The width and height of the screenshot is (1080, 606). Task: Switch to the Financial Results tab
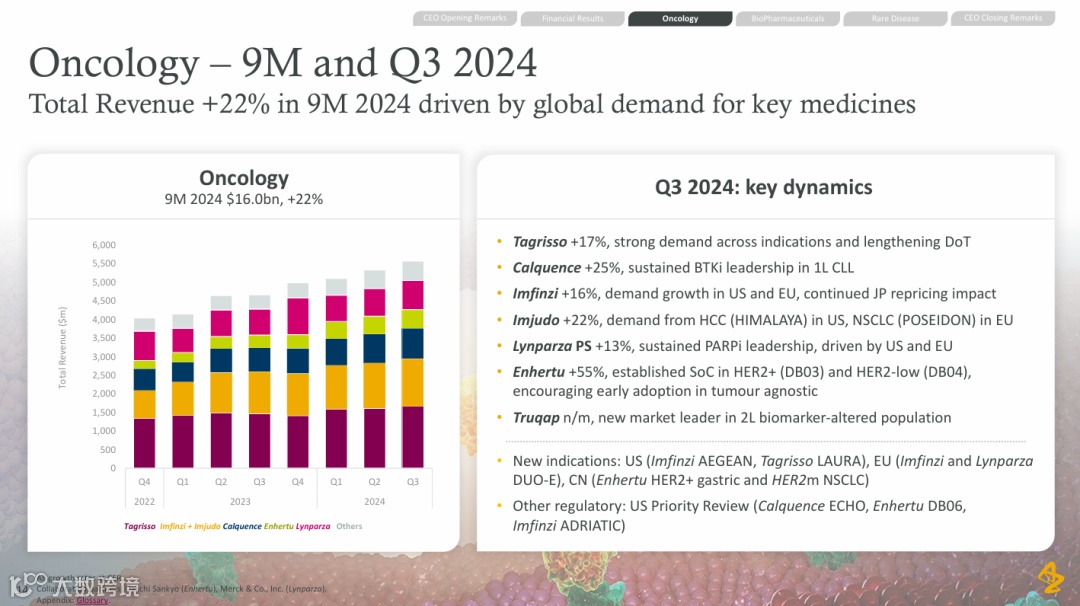[x=572, y=19]
